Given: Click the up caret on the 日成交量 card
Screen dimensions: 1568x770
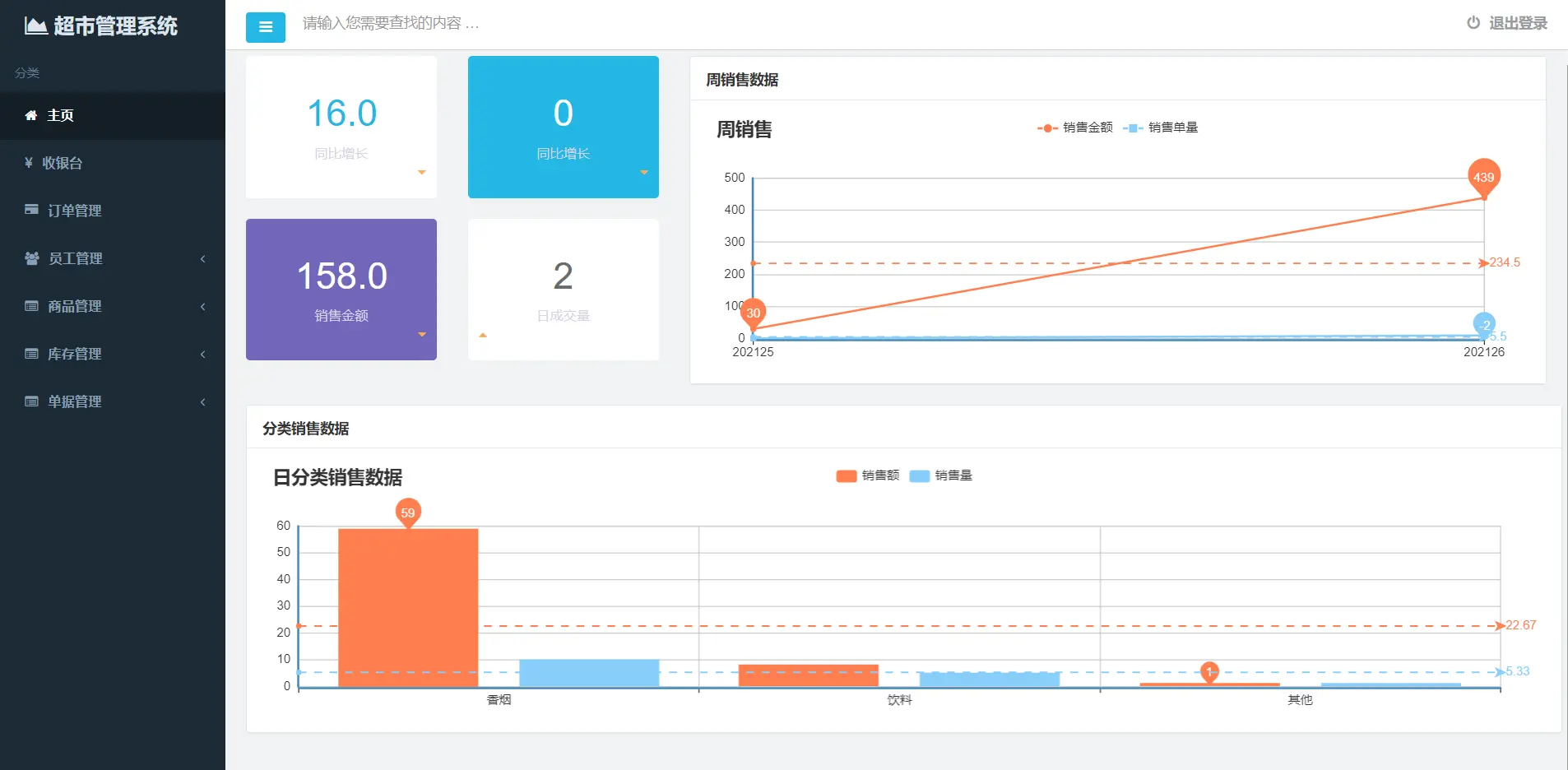Looking at the screenshot, I should coord(483,335).
